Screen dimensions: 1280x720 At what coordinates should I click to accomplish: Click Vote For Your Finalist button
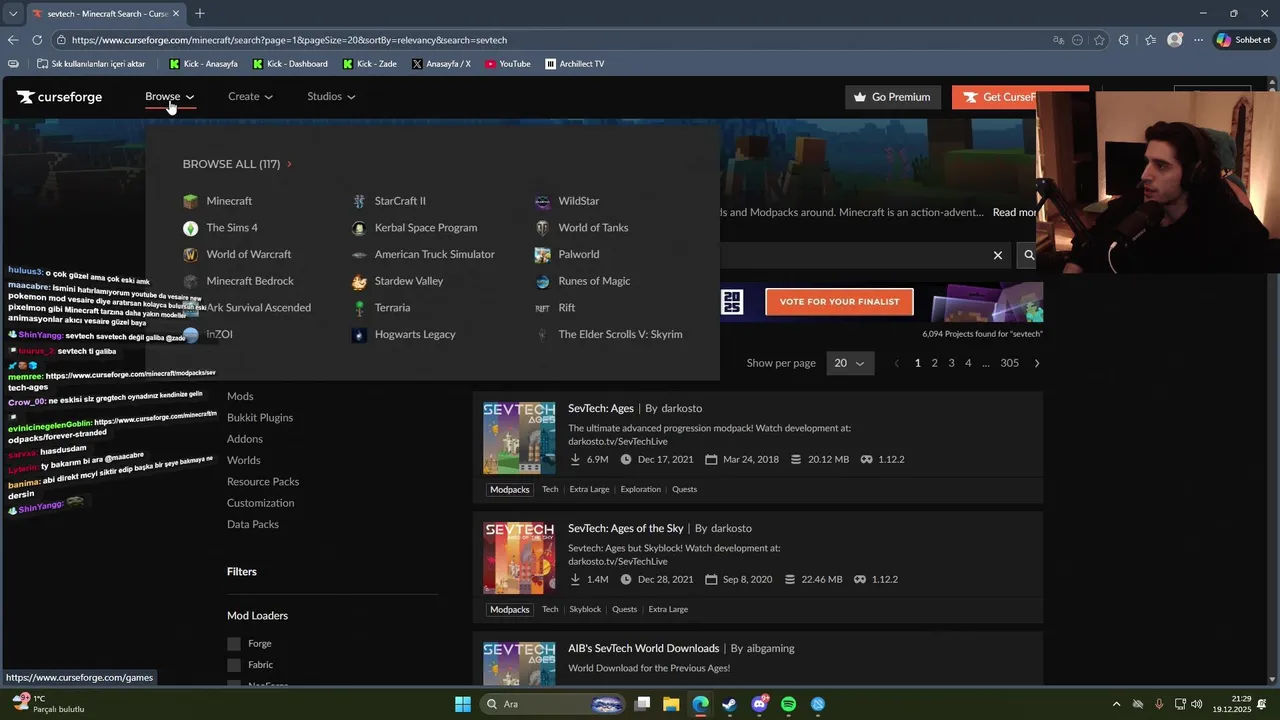[839, 302]
